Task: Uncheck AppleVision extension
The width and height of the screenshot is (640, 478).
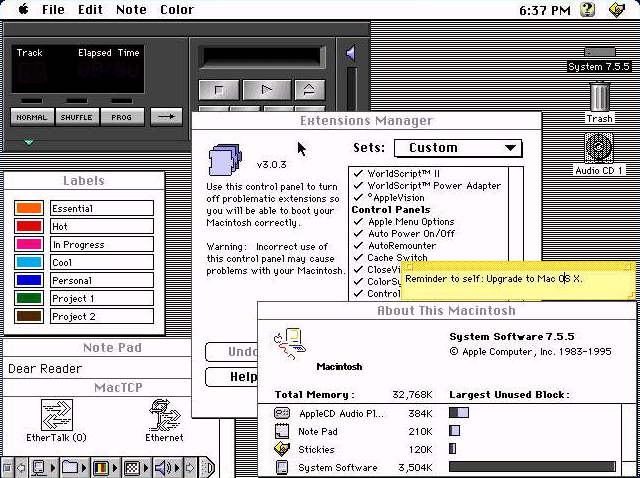Action: tap(358, 198)
